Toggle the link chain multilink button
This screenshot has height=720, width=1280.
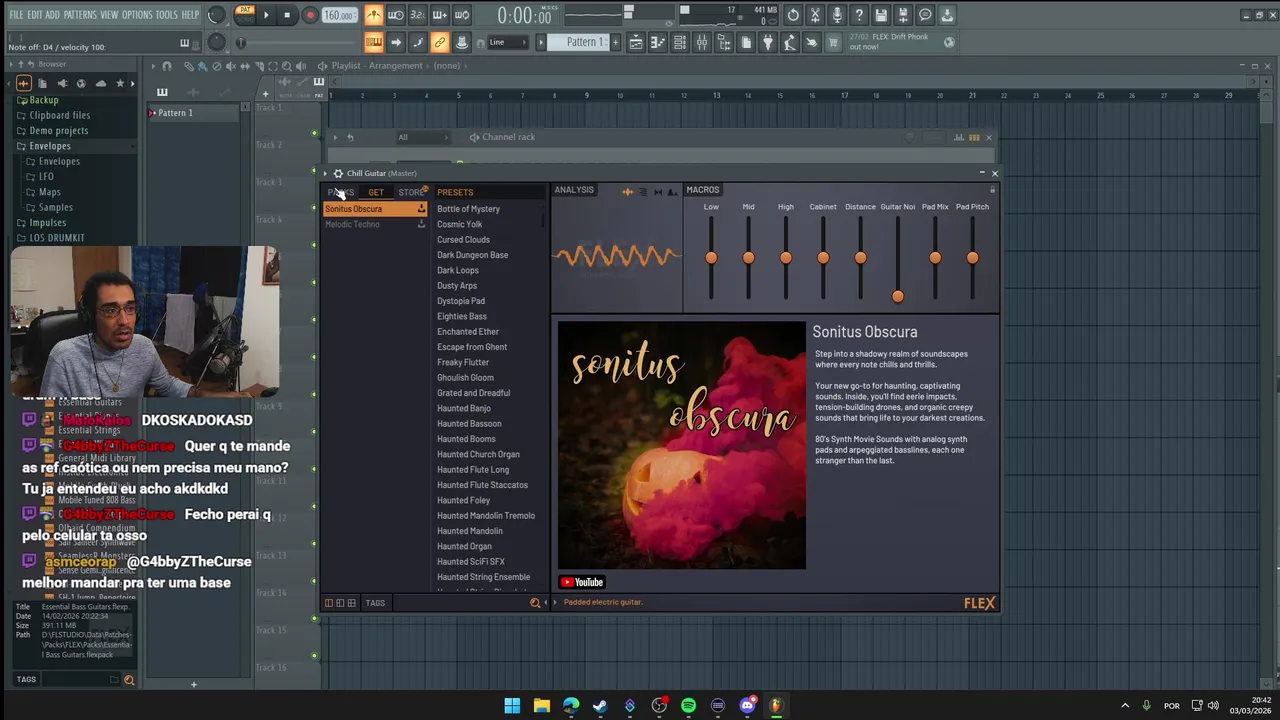440,42
